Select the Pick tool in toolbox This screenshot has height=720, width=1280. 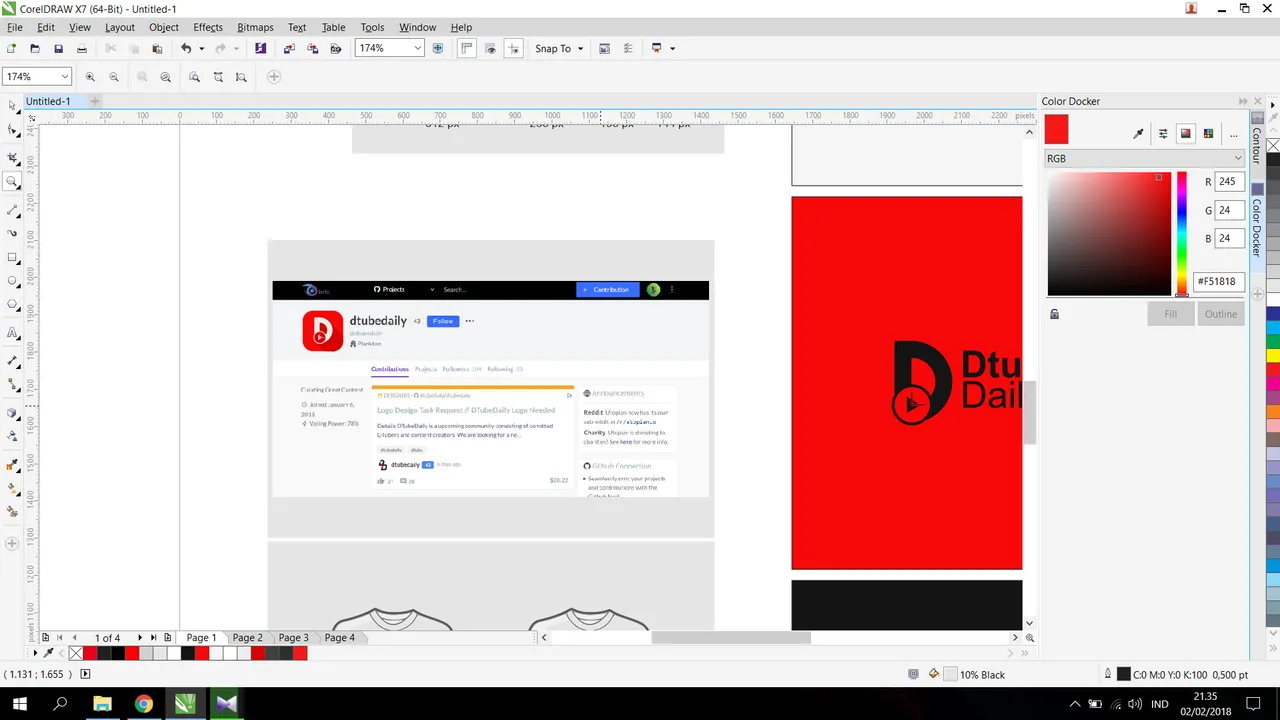12,105
